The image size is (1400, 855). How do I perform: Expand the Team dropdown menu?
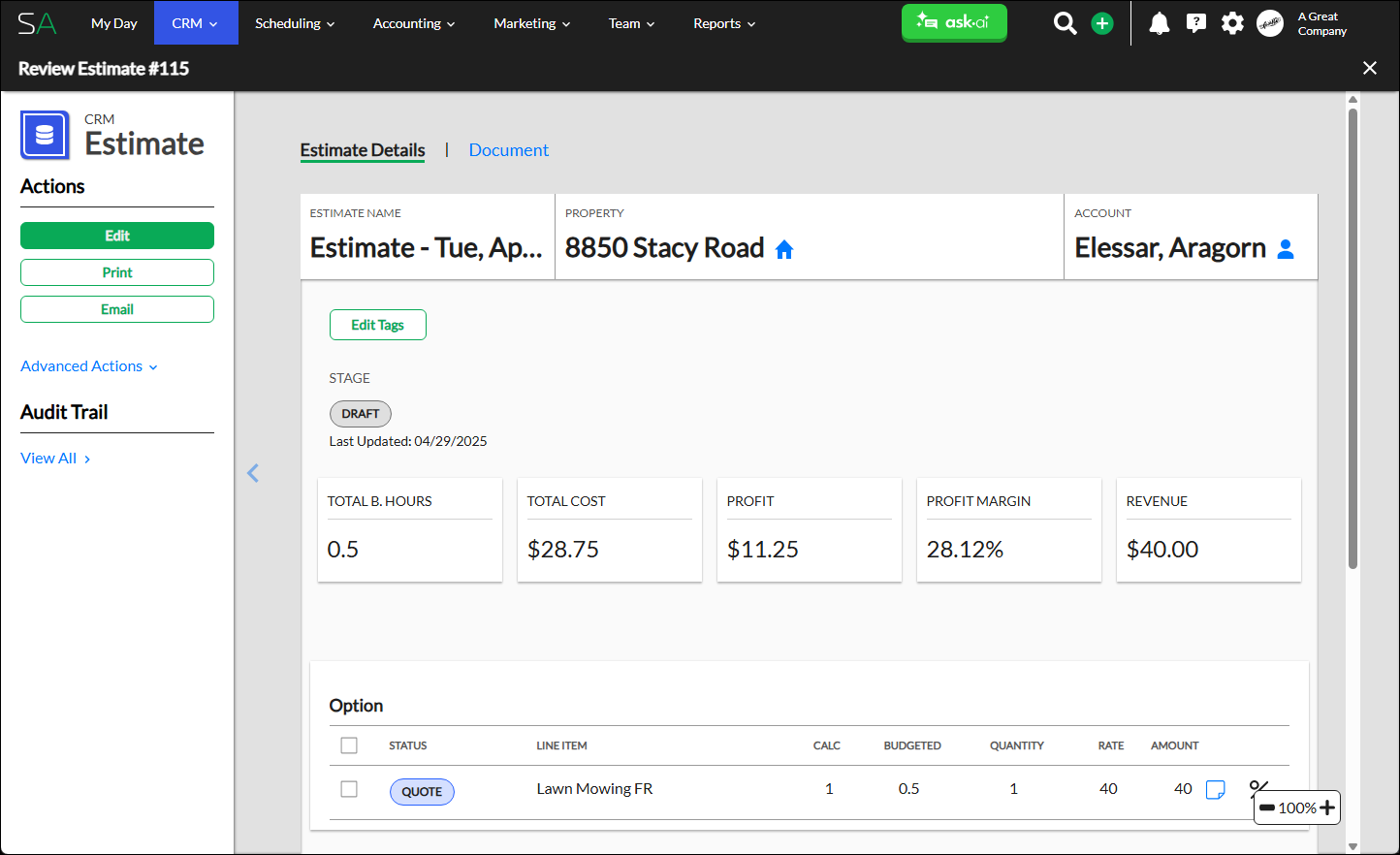tap(631, 23)
